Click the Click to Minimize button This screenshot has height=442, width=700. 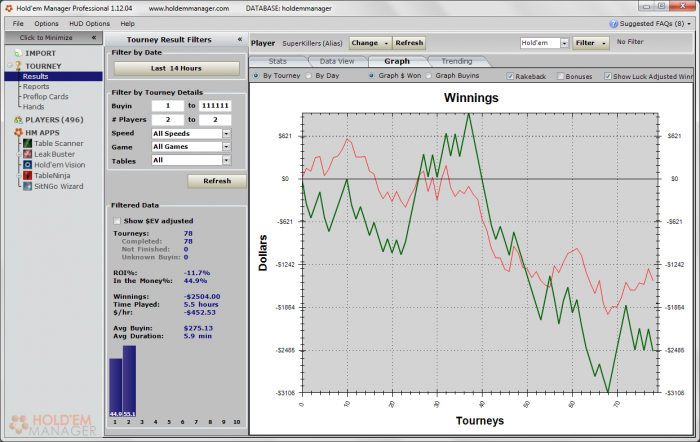[x=54, y=38]
